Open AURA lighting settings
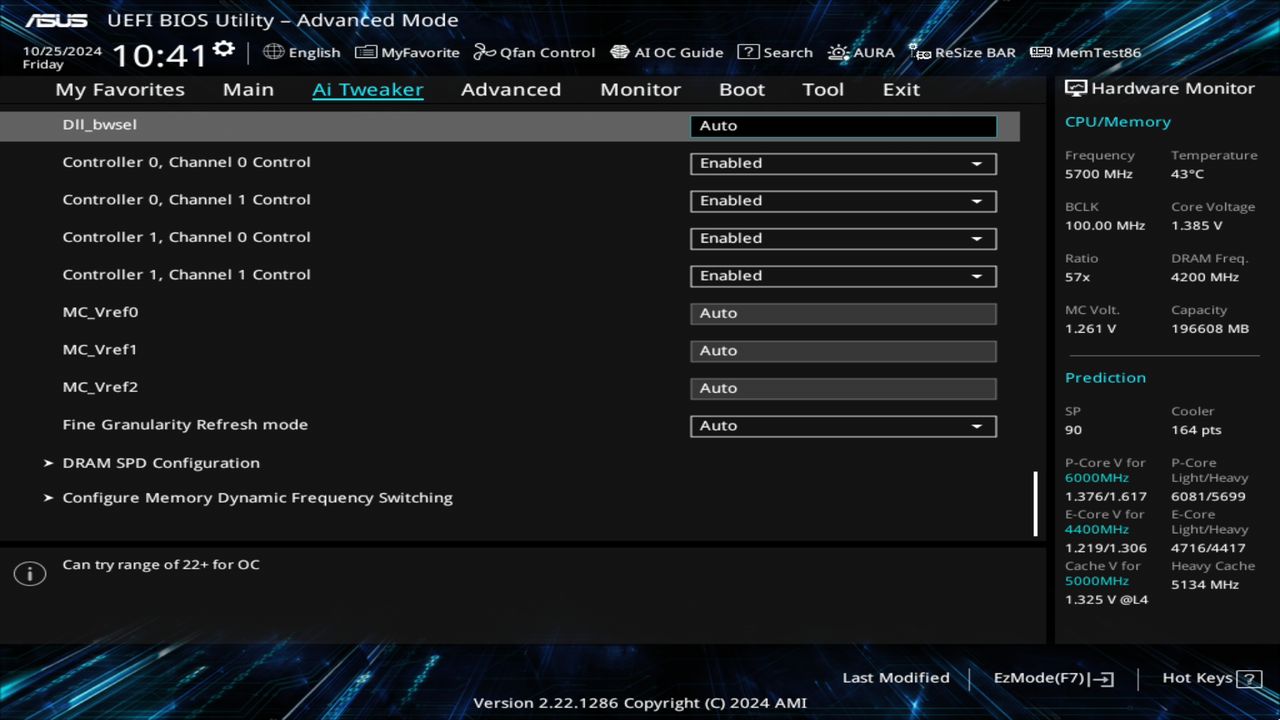The width and height of the screenshot is (1280, 720). [861, 52]
